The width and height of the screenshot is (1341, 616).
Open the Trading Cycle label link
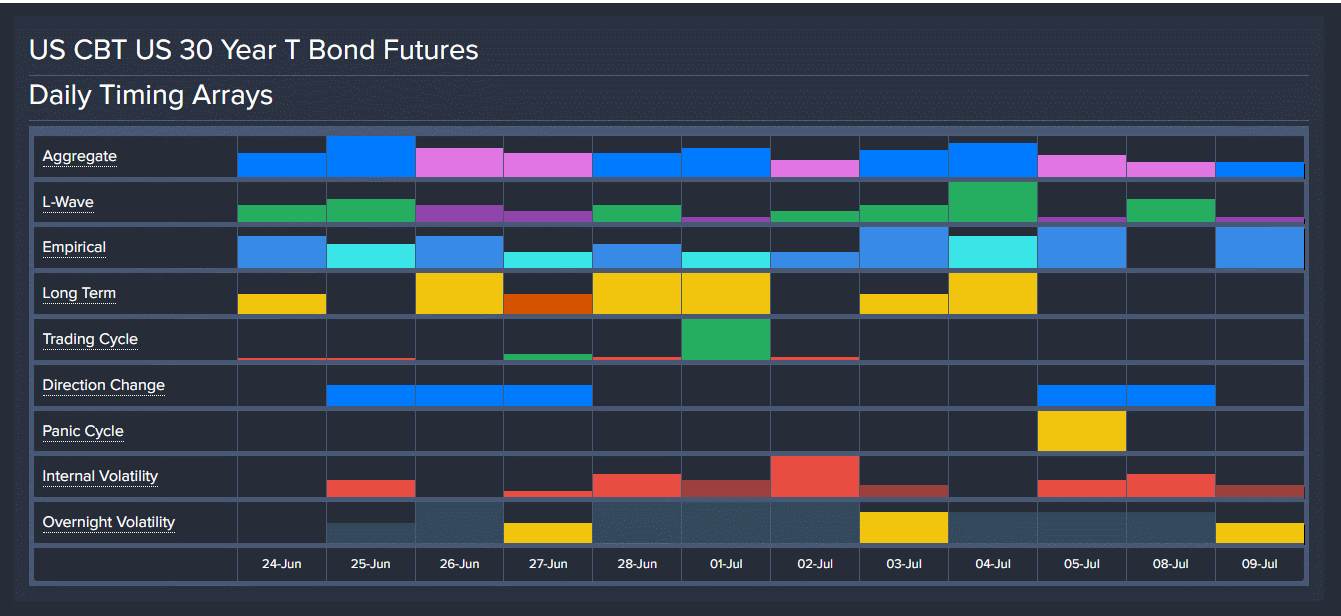[90, 339]
